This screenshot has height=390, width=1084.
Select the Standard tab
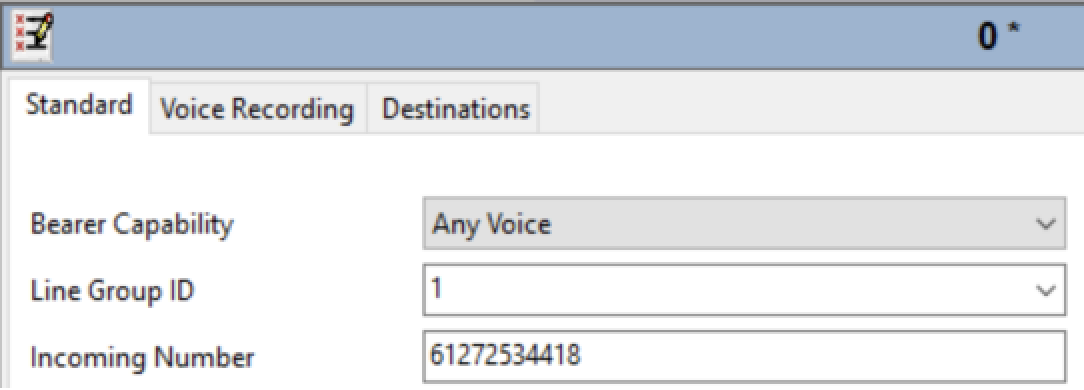[x=79, y=105]
